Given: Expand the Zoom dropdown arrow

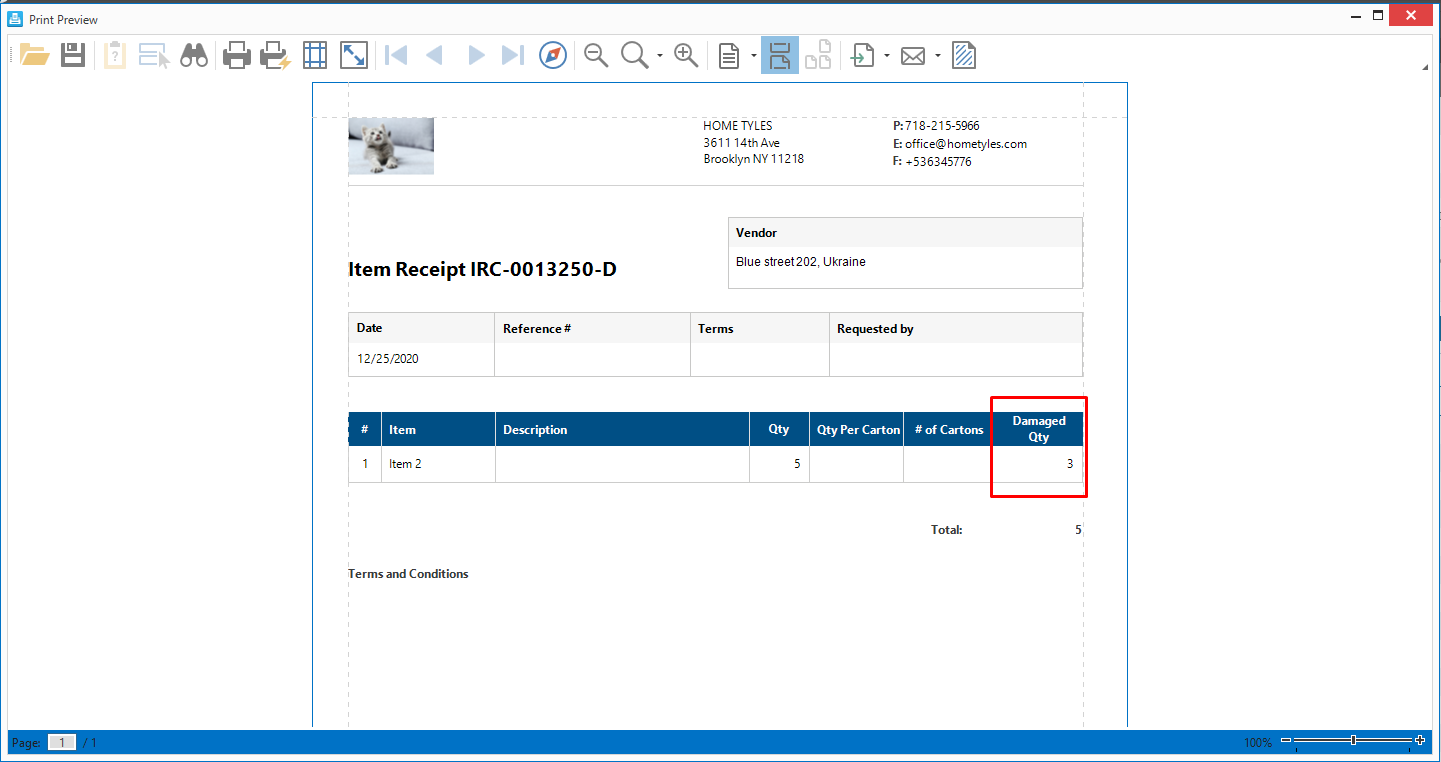Looking at the screenshot, I should (x=659, y=56).
